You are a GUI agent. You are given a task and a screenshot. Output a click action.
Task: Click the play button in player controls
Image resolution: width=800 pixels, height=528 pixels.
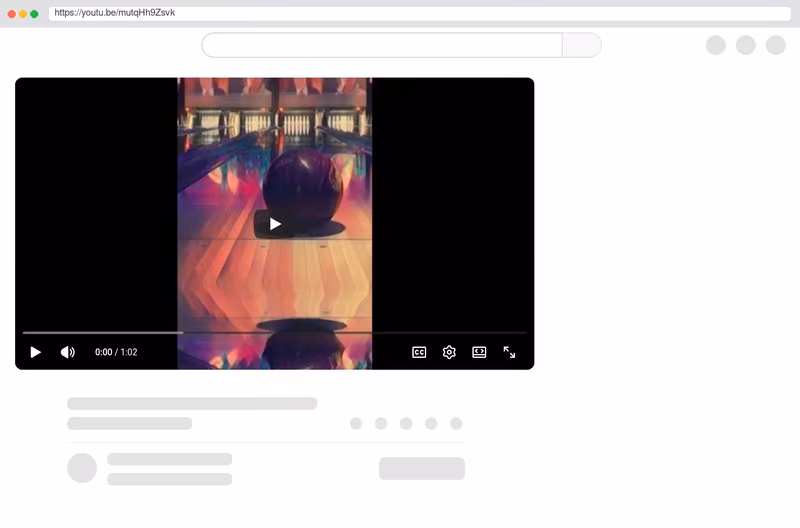click(35, 352)
